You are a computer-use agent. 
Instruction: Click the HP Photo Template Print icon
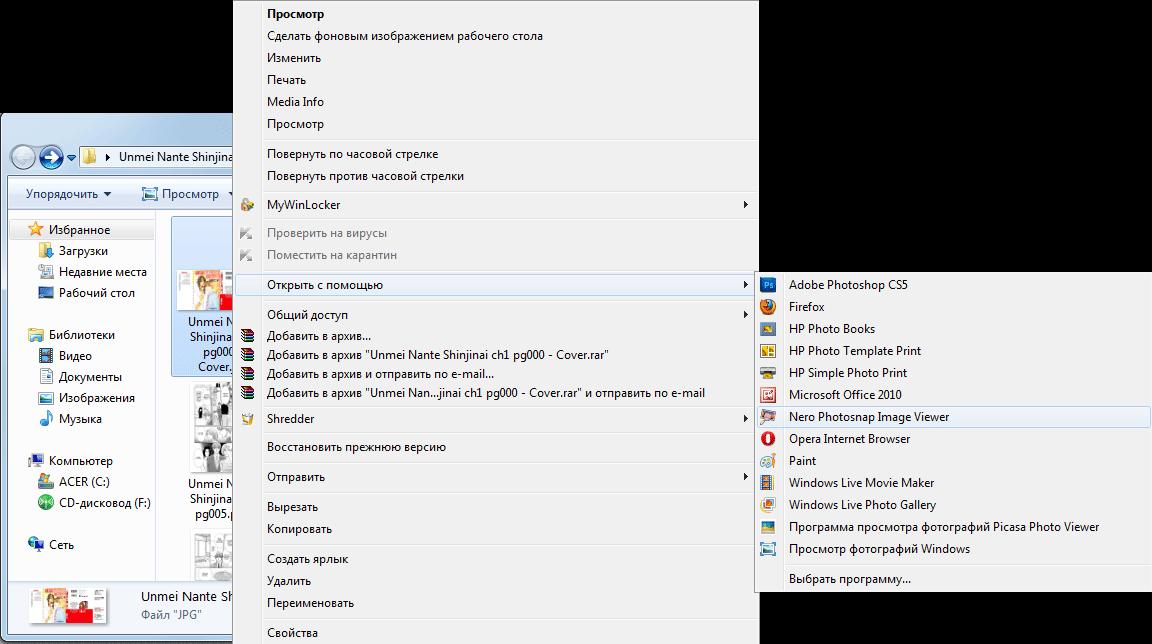pyautogui.click(x=768, y=351)
